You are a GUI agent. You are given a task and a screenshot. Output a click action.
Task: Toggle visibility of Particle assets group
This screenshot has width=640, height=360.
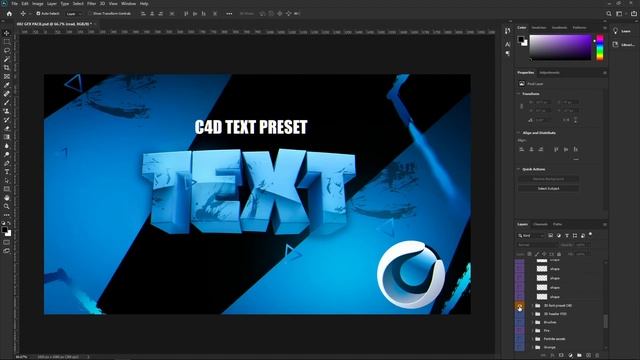coord(519,339)
